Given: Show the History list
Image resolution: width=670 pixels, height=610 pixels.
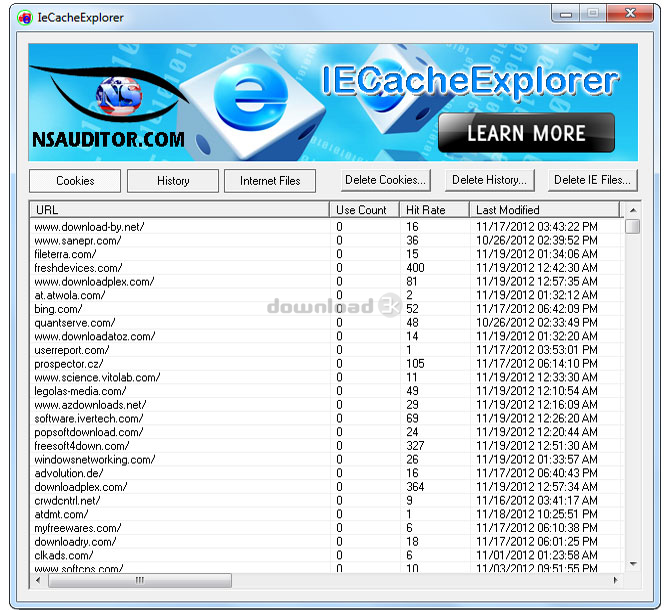Looking at the screenshot, I should pyautogui.click(x=173, y=181).
